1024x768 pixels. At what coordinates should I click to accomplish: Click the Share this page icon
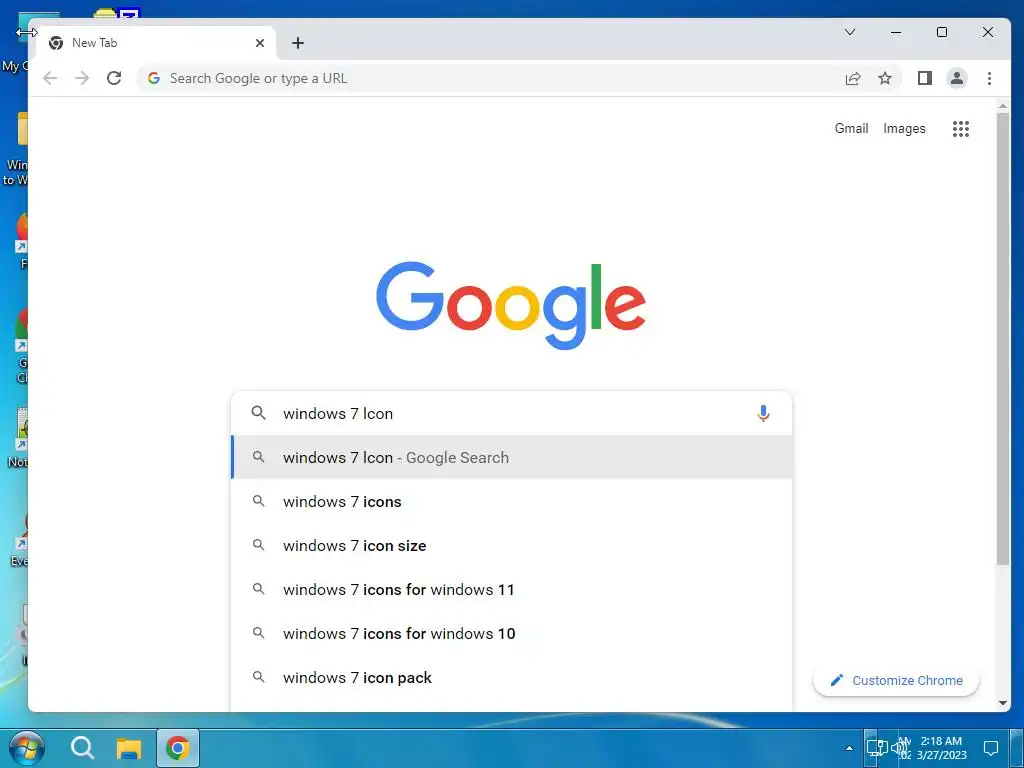853,78
